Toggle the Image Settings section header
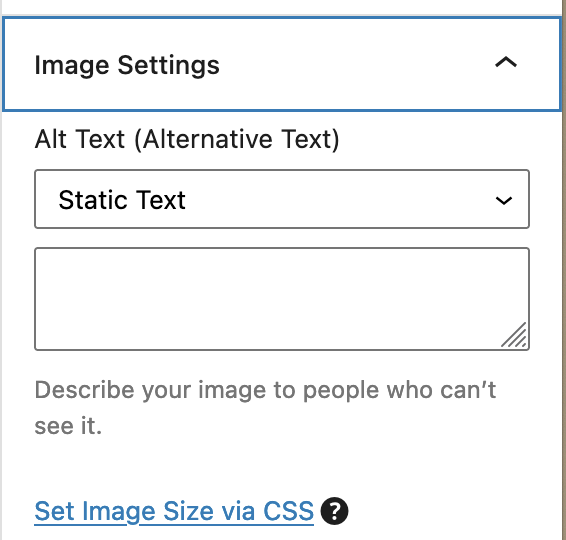 [282, 64]
